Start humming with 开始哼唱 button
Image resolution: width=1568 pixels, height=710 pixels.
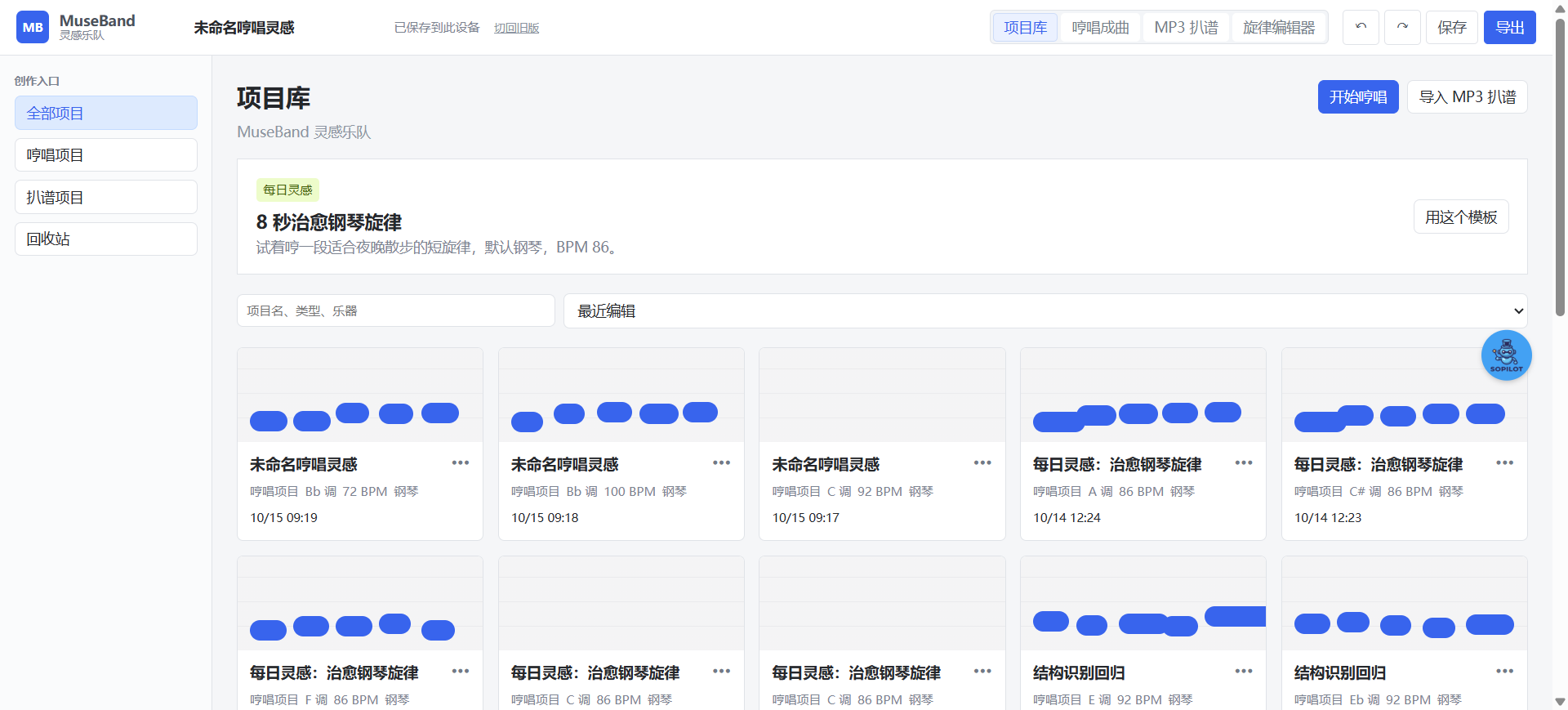[x=1358, y=96]
